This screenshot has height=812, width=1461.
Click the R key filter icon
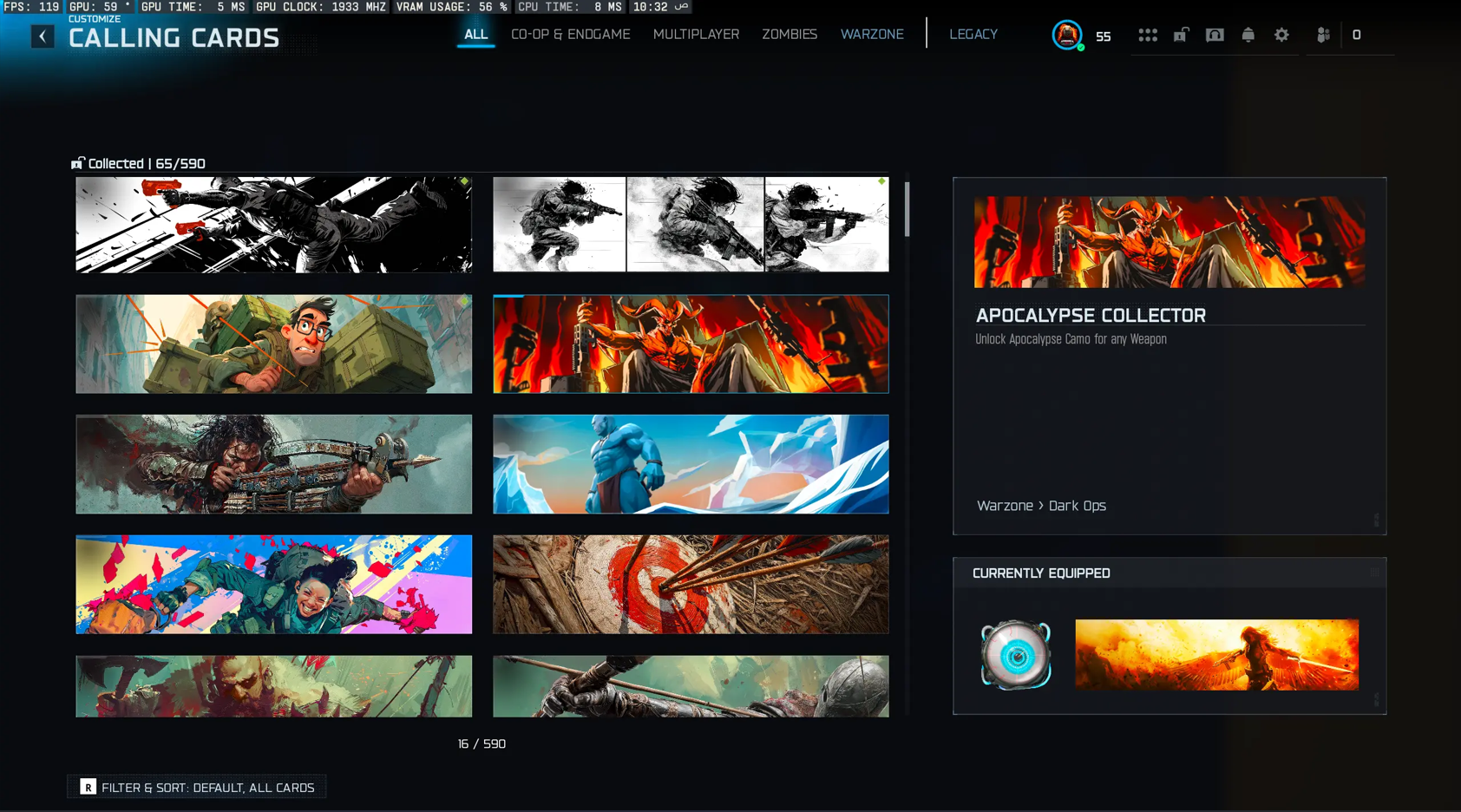coord(88,787)
